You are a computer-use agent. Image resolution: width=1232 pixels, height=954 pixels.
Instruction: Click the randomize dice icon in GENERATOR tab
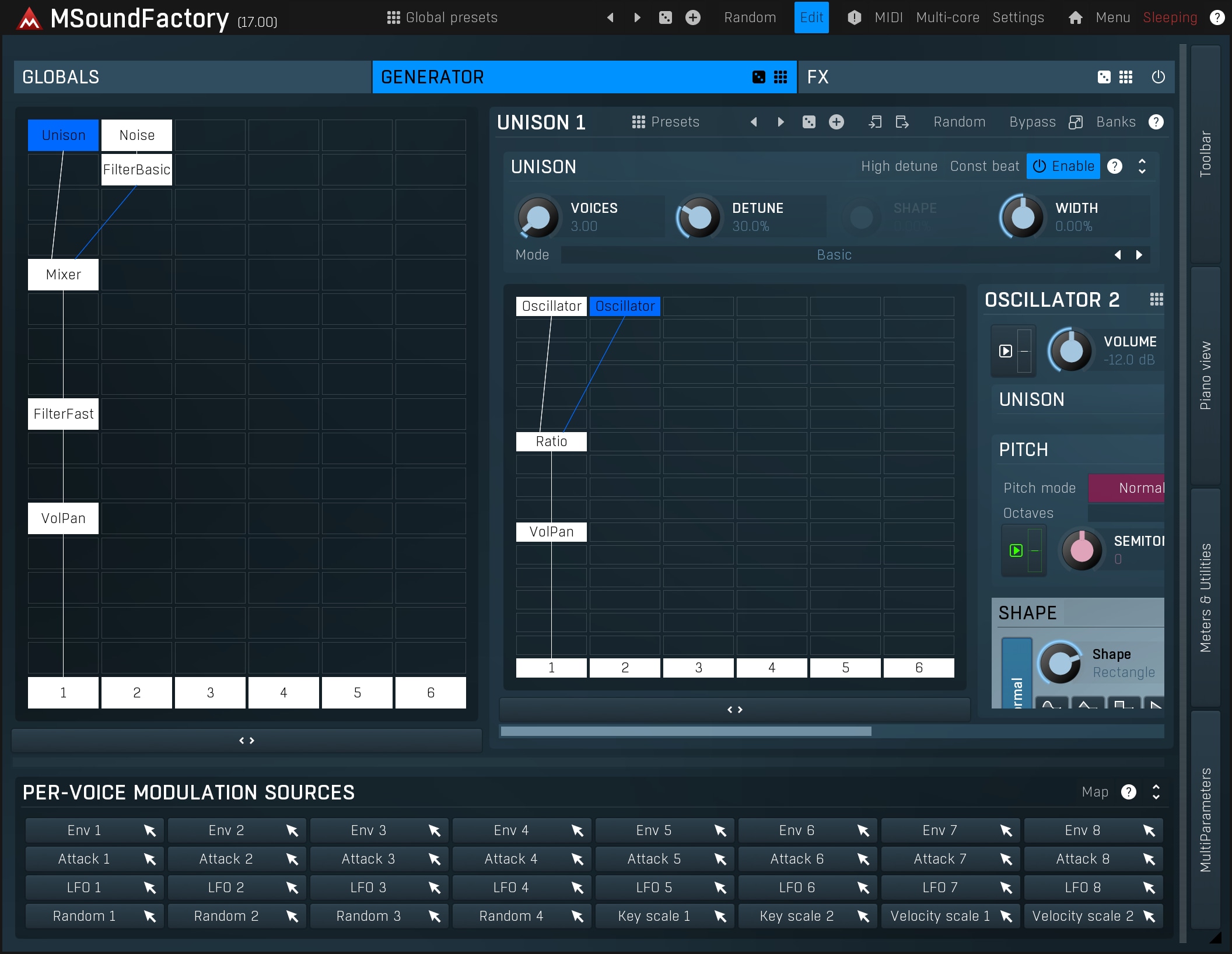tap(758, 77)
